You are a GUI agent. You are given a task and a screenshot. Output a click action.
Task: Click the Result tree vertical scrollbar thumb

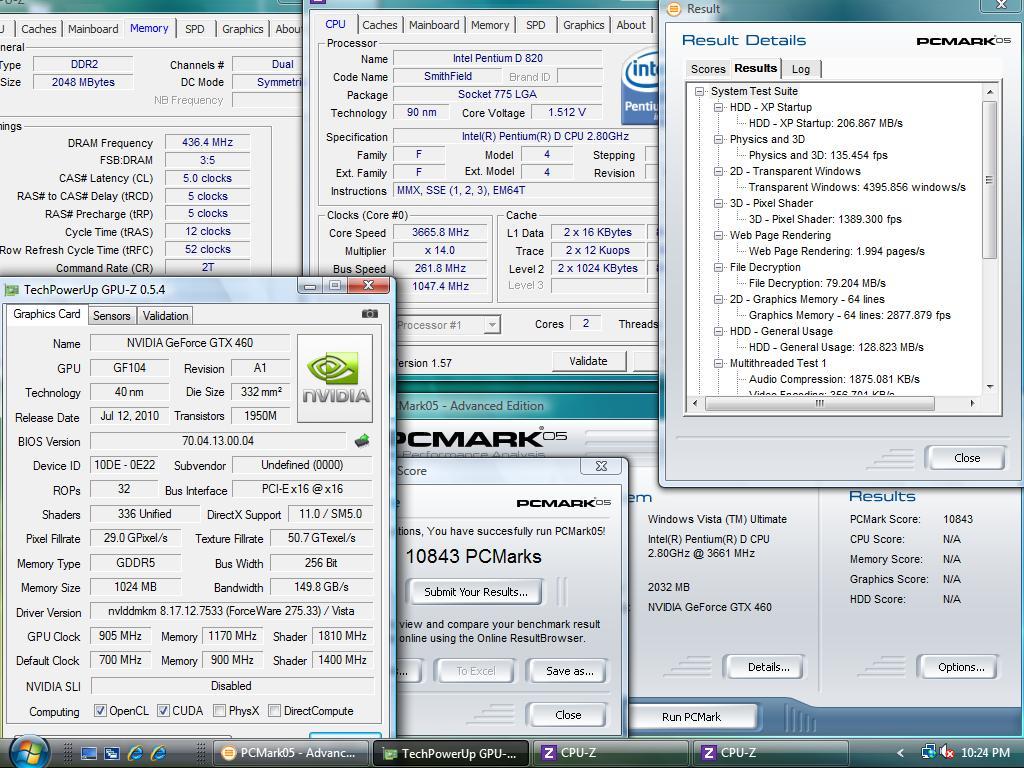coord(989,180)
